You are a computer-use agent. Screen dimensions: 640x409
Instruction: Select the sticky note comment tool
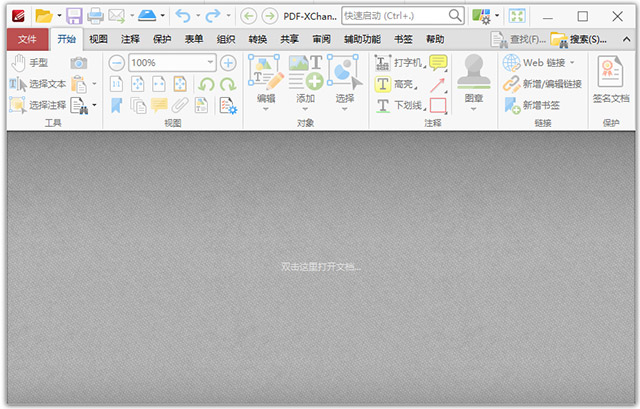pyautogui.click(x=438, y=63)
